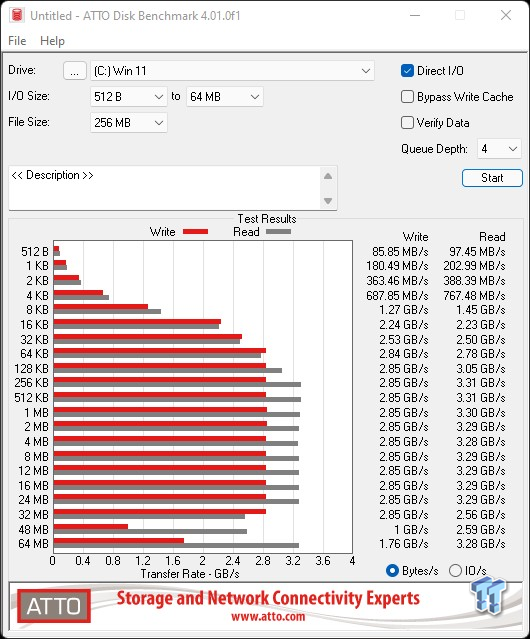The image size is (530, 639).
Task: Open the Help menu
Action: [52, 41]
